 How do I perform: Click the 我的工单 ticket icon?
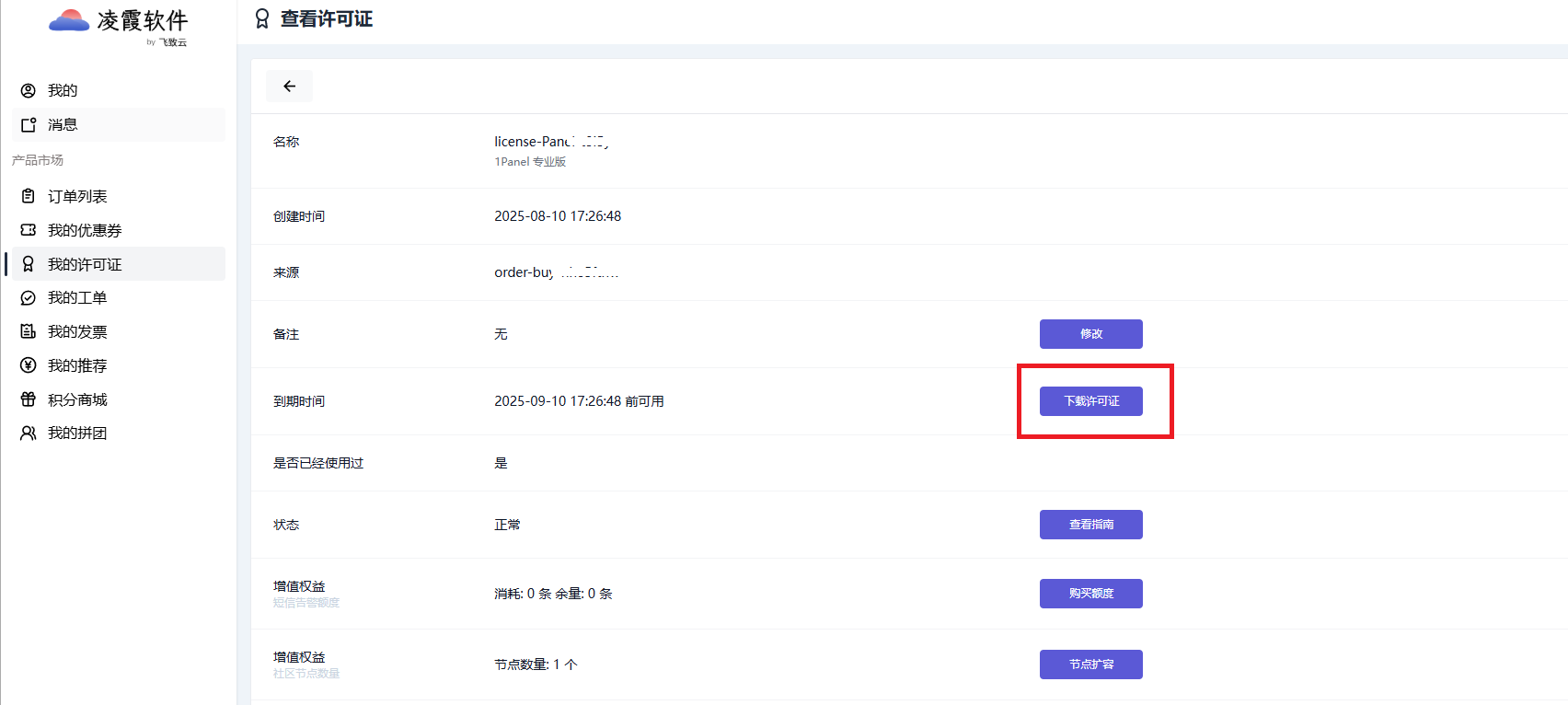[x=29, y=298]
